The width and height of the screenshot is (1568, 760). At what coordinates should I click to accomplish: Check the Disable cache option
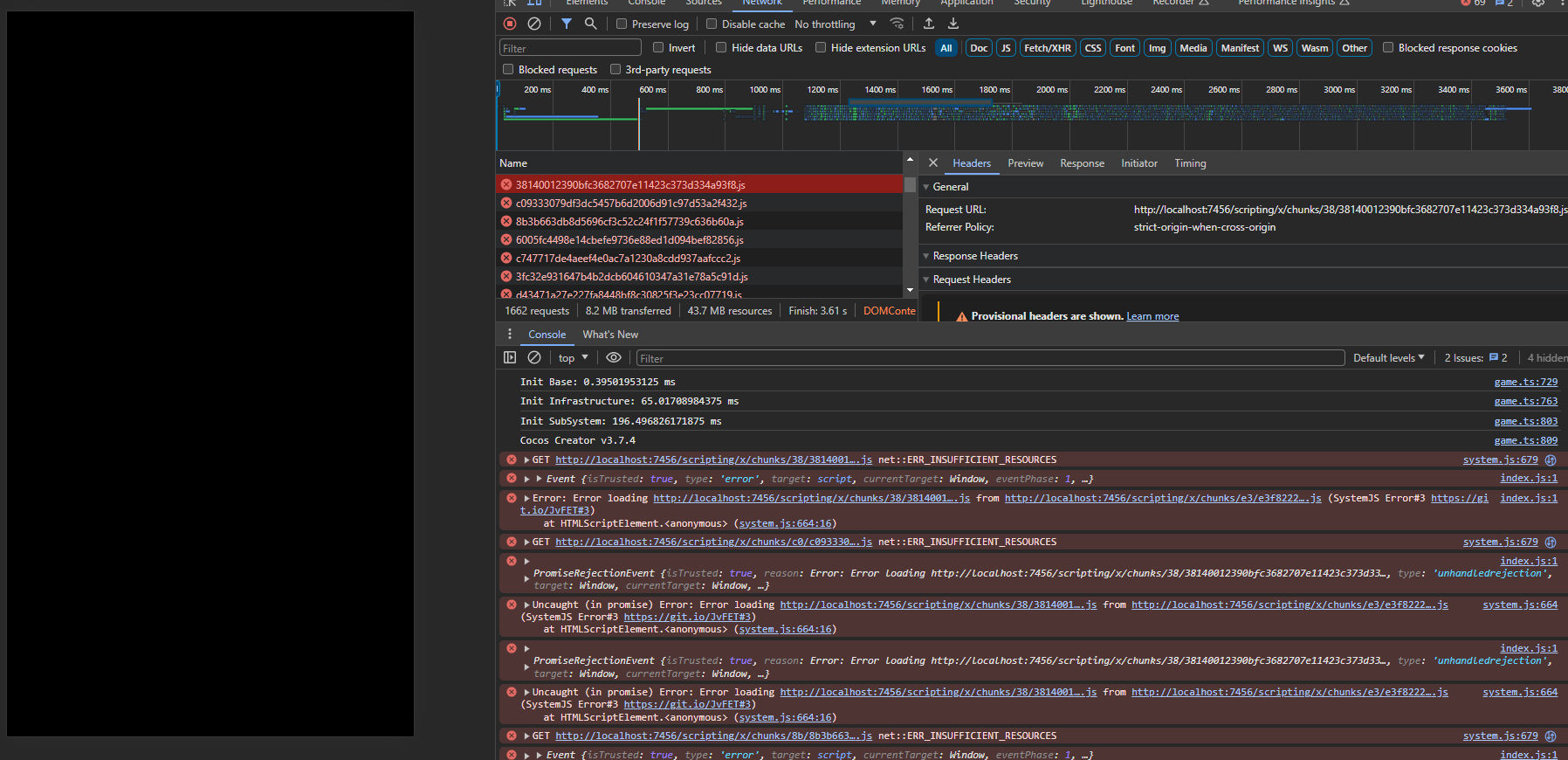[712, 24]
